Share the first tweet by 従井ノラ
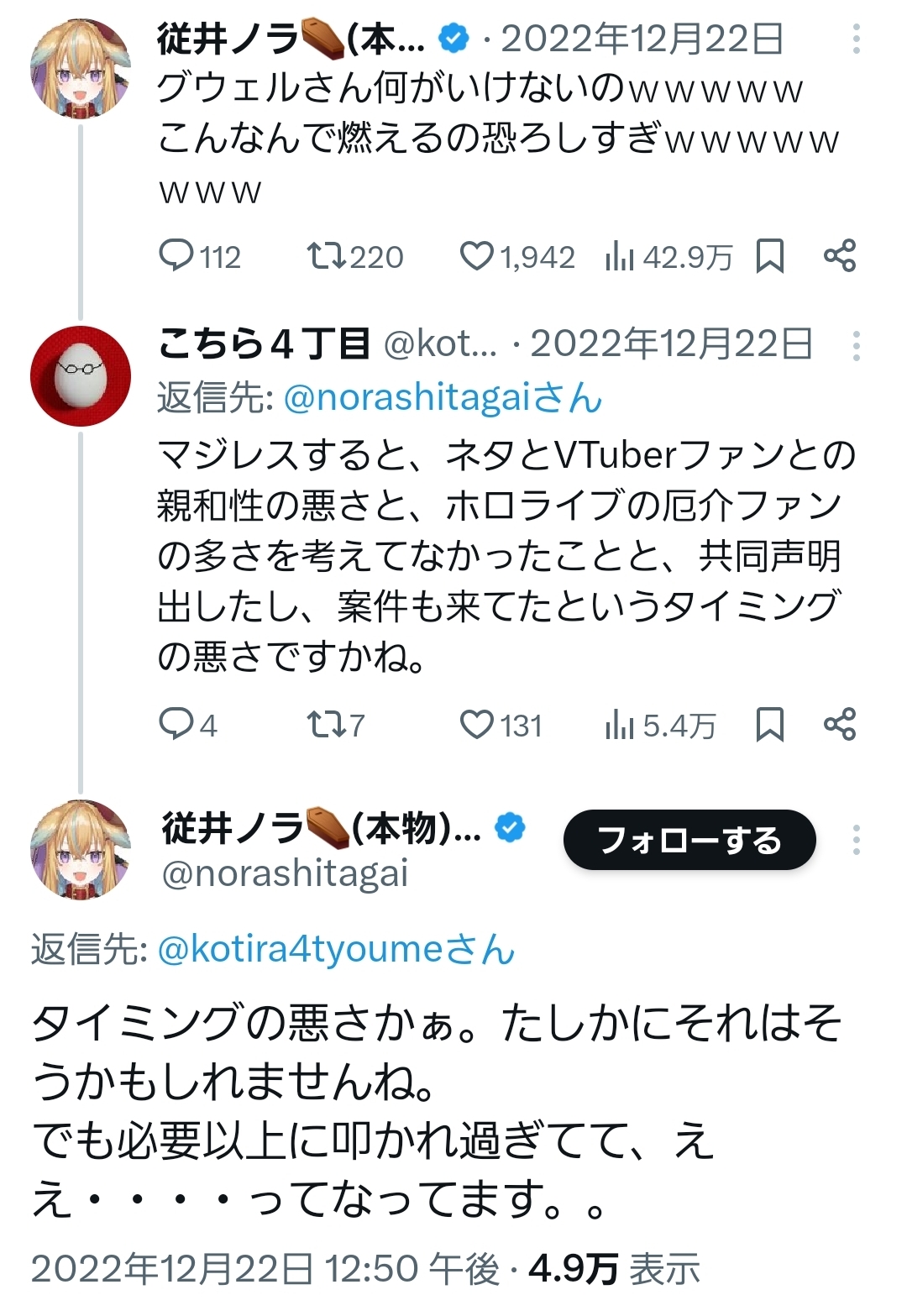 point(839,255)
